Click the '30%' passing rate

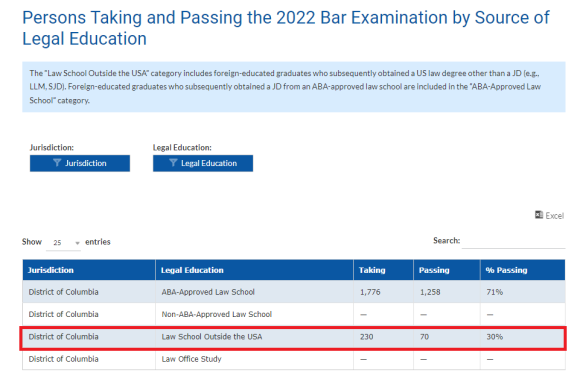point(495,337)
